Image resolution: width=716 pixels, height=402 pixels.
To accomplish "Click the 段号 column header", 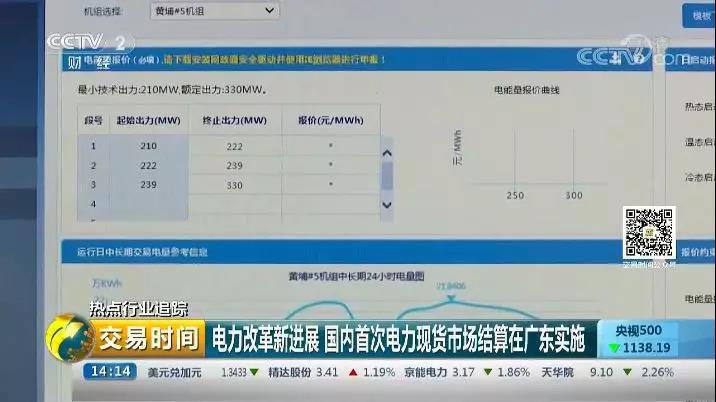I will [93, 121].
